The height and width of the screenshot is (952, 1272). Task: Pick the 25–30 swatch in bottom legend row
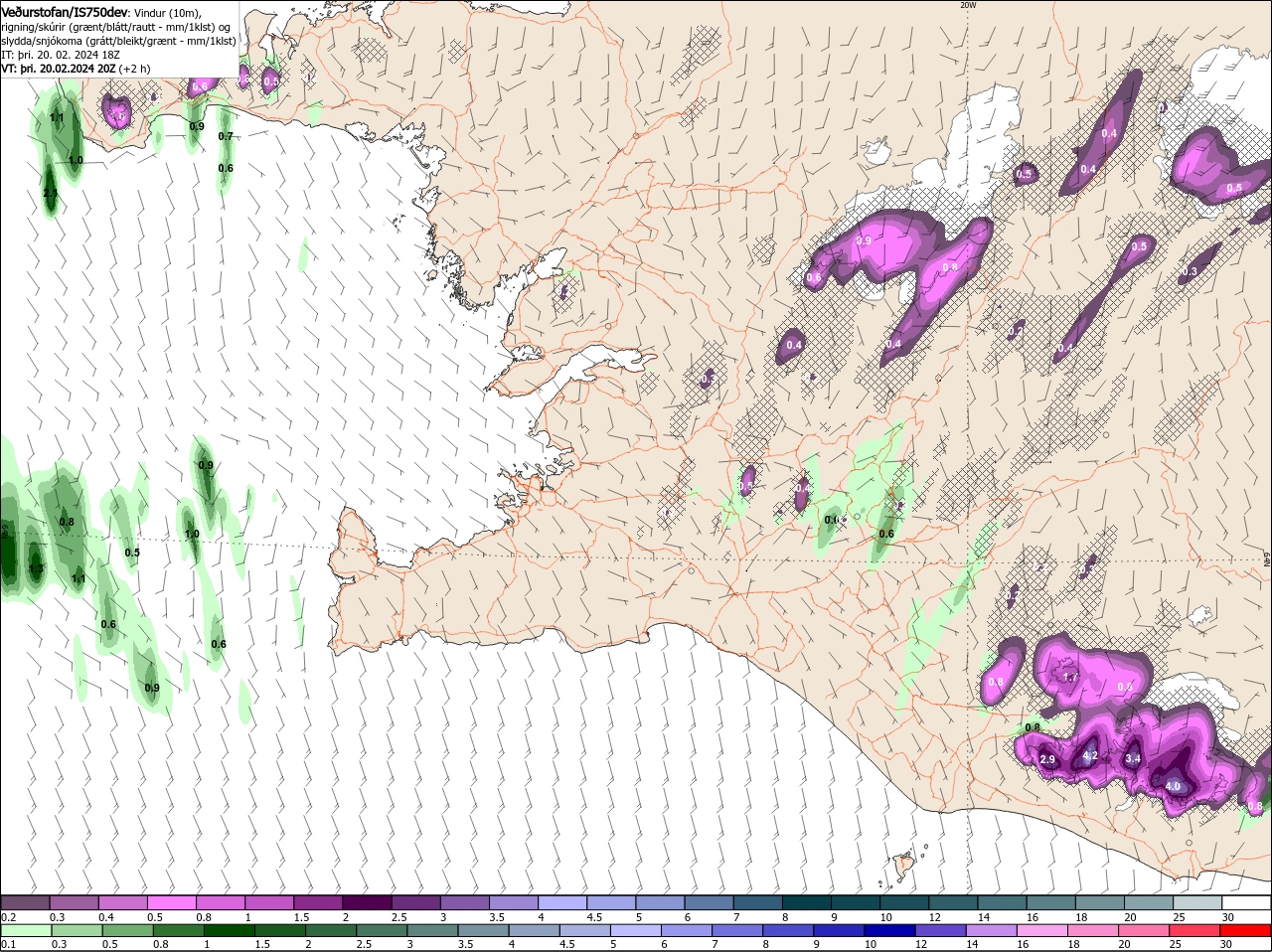(x=1196, y=930)
